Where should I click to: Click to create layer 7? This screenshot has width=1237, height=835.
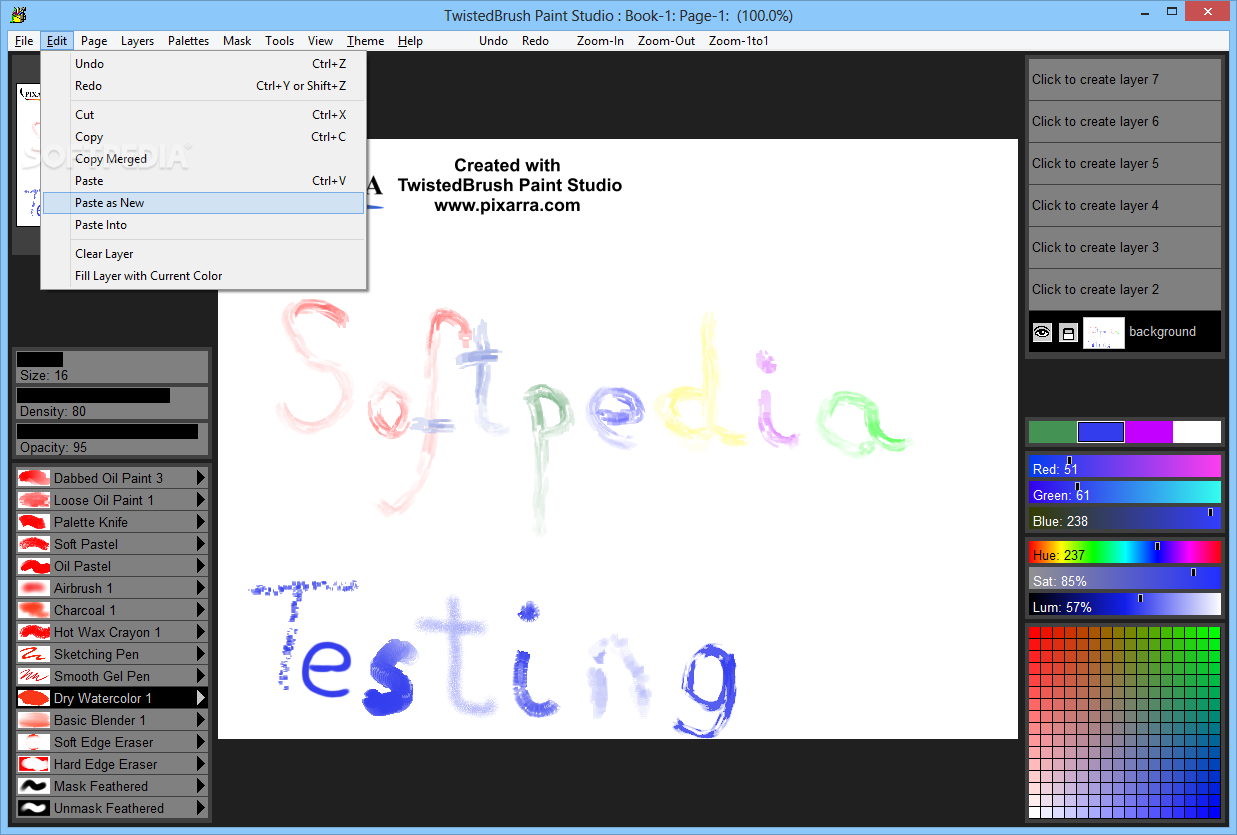[x=1125, y=80]
